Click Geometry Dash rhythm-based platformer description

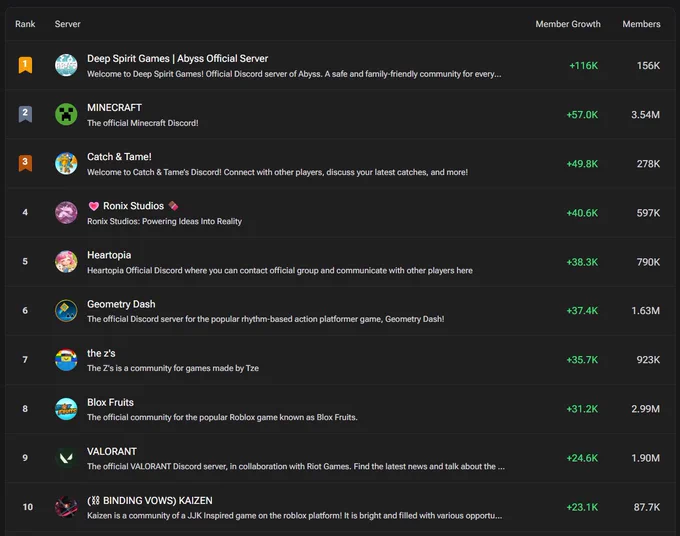[x=265, y=319]
